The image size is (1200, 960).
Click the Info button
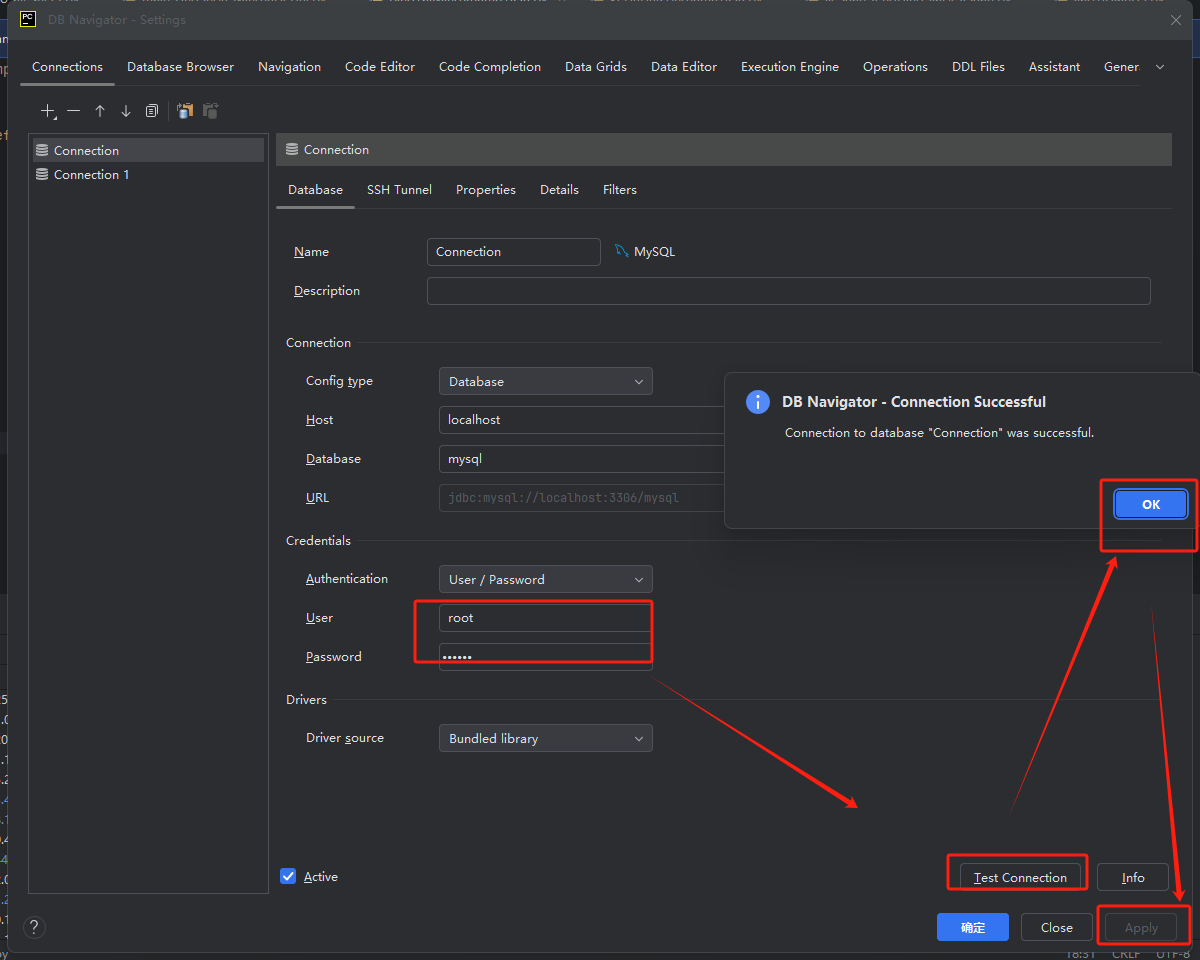(1133, 877)
